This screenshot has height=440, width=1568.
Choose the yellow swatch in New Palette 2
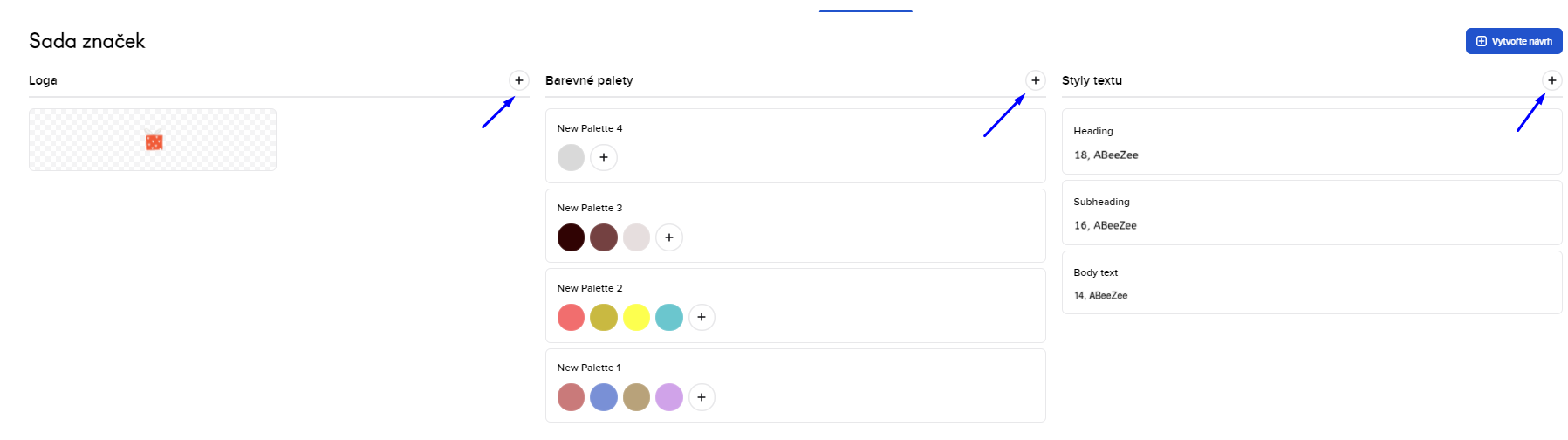pos(636,317)
